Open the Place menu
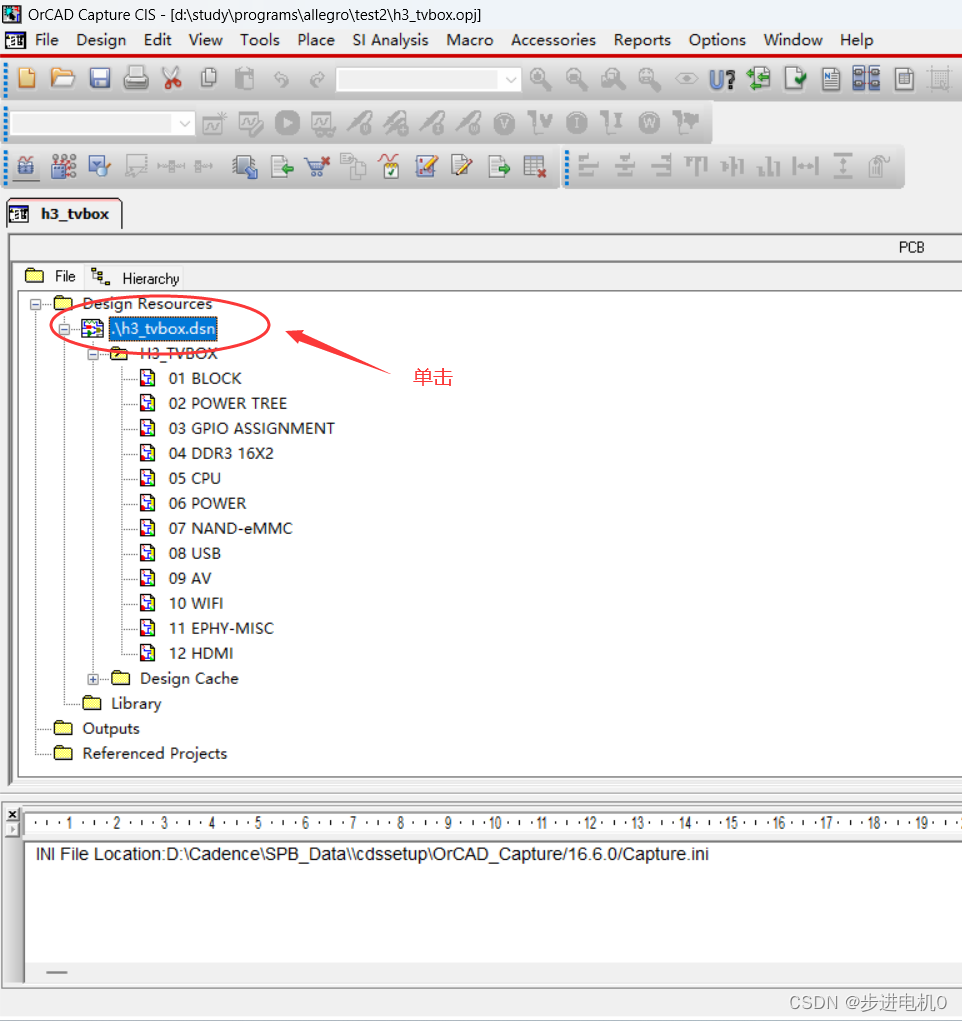The image size is (962, 1021). pos(316,40)
